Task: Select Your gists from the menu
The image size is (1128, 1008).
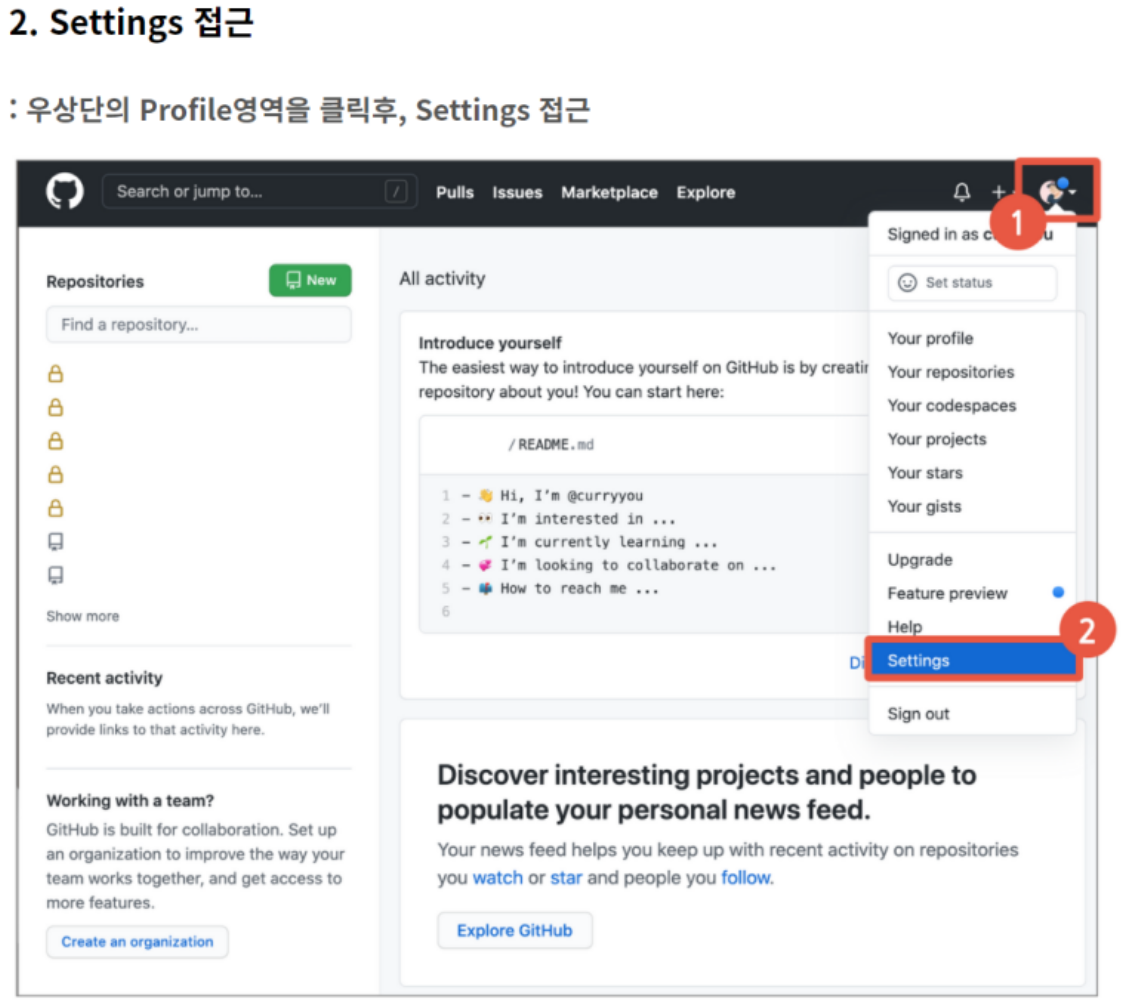Action: [x=924, y=507]
